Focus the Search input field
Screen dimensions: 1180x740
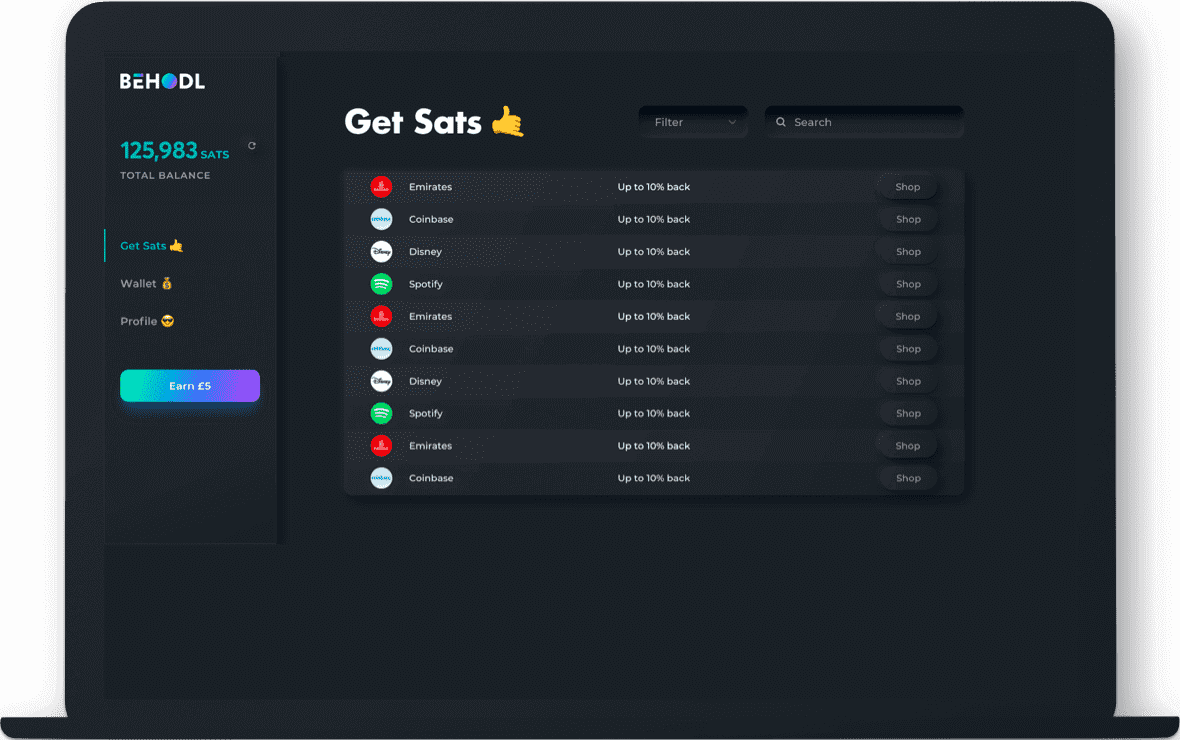(864, 122)
